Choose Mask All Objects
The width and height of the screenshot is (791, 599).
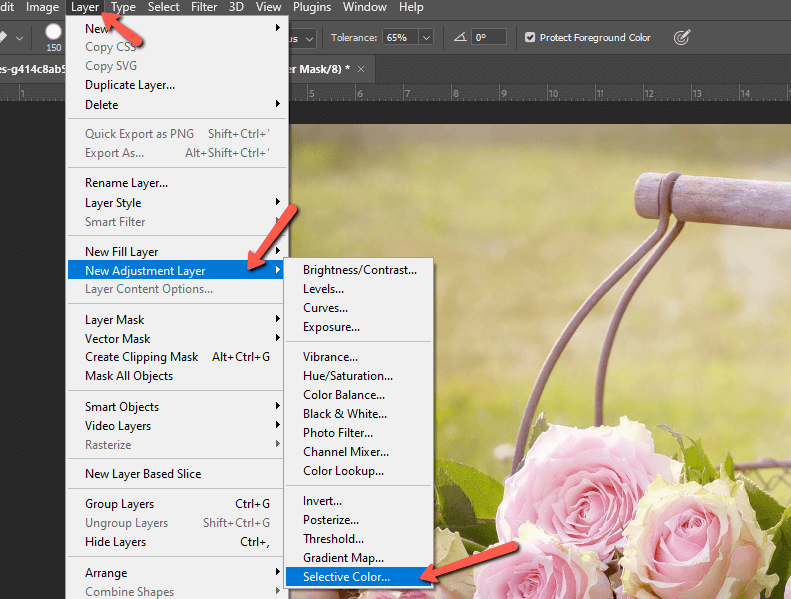(177, 376)
